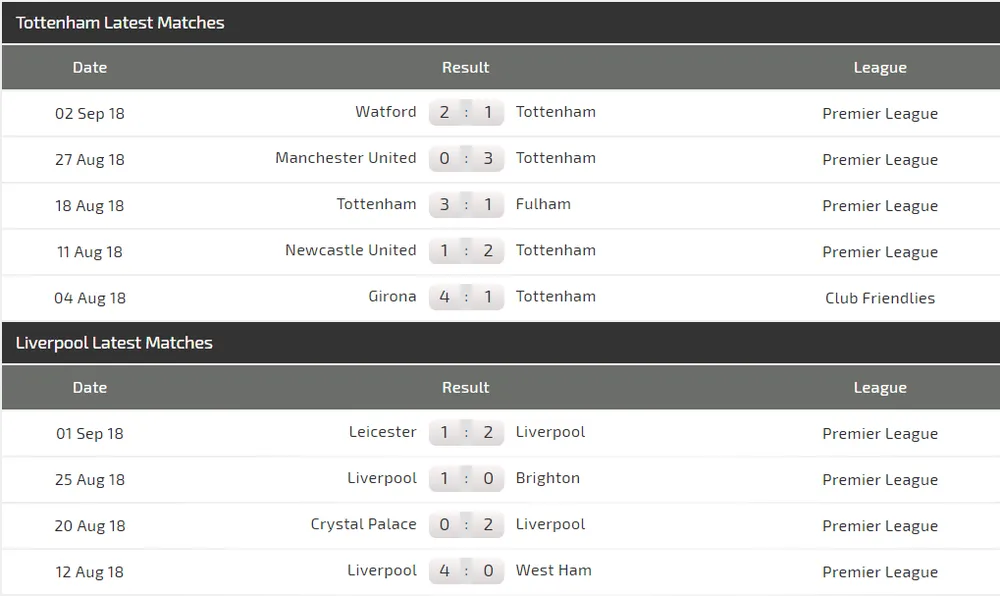Click the Date column header under Tottenham
The image size is (1000, 596).
coord(90,68)
